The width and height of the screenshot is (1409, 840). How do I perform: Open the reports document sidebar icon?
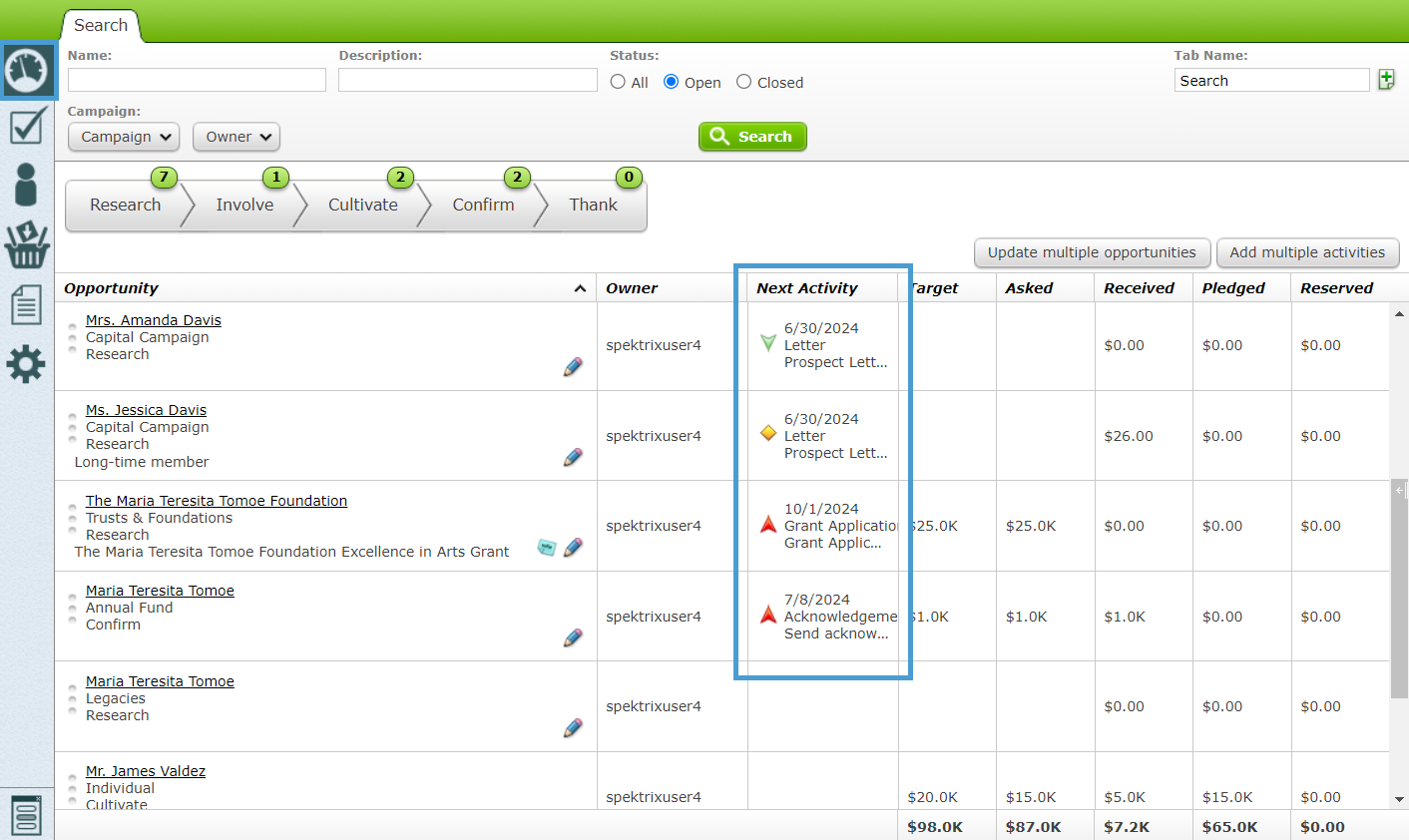coord(27,304)
